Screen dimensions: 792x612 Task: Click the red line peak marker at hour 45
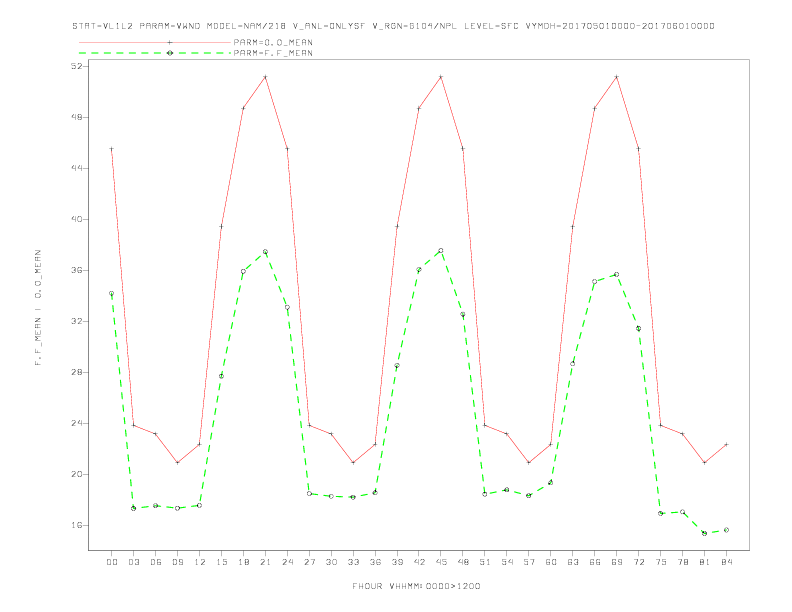click(x=441, y=77)
